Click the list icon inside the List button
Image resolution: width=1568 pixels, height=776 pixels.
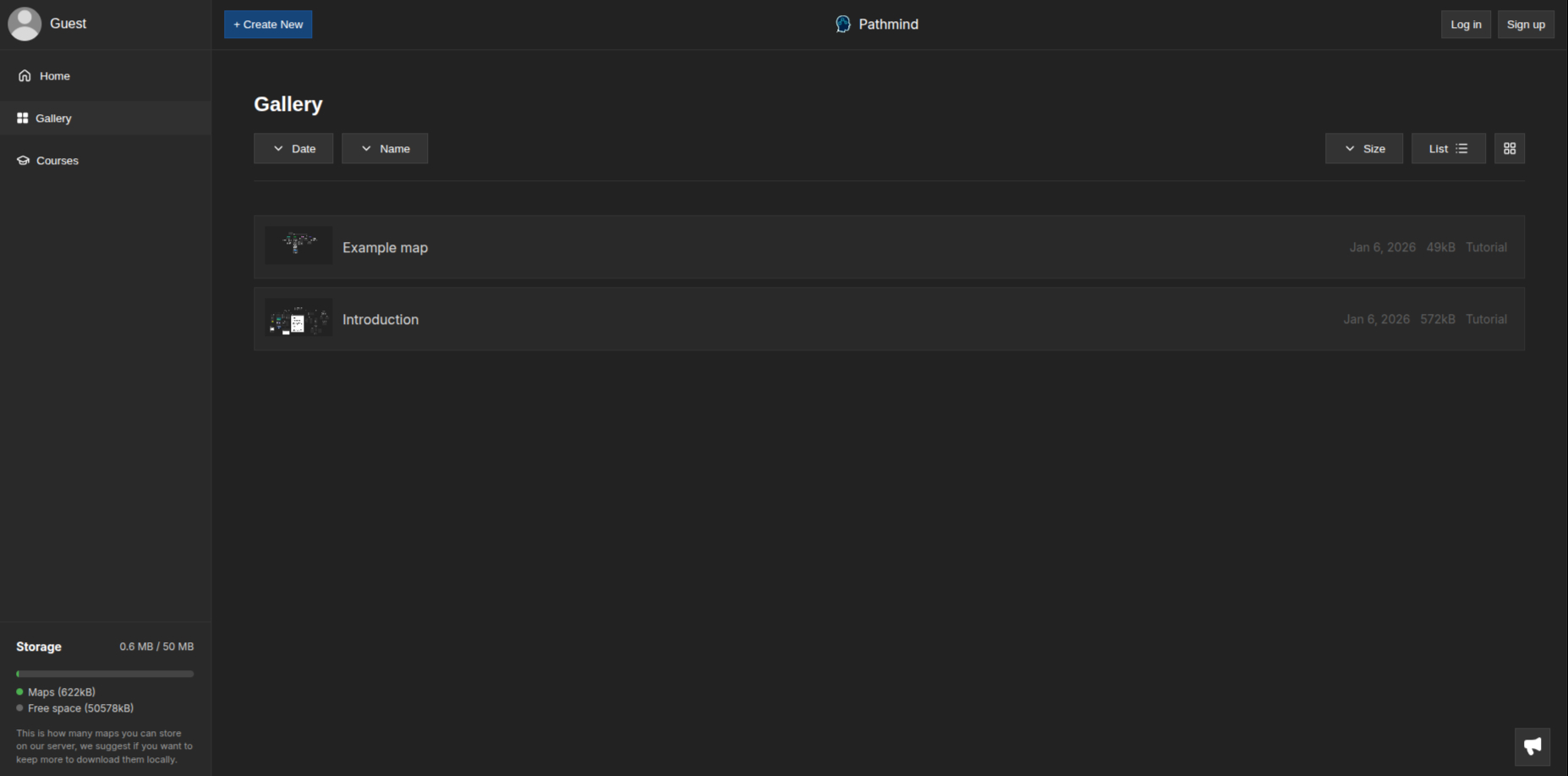pos(1461,147)
